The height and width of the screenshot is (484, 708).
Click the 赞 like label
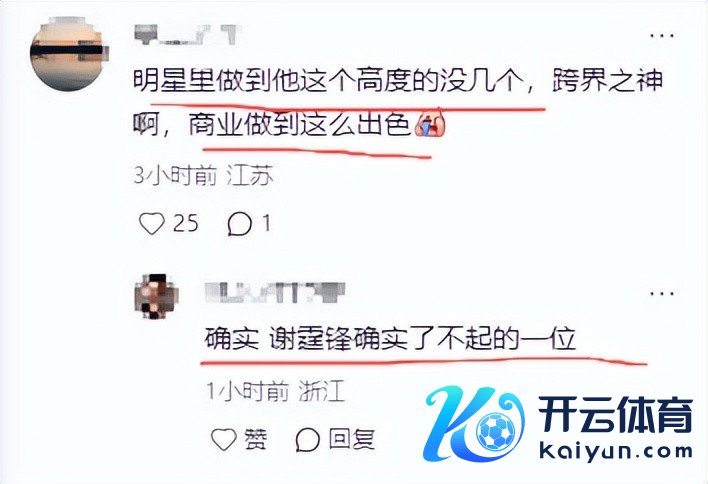tap(256, 439)
